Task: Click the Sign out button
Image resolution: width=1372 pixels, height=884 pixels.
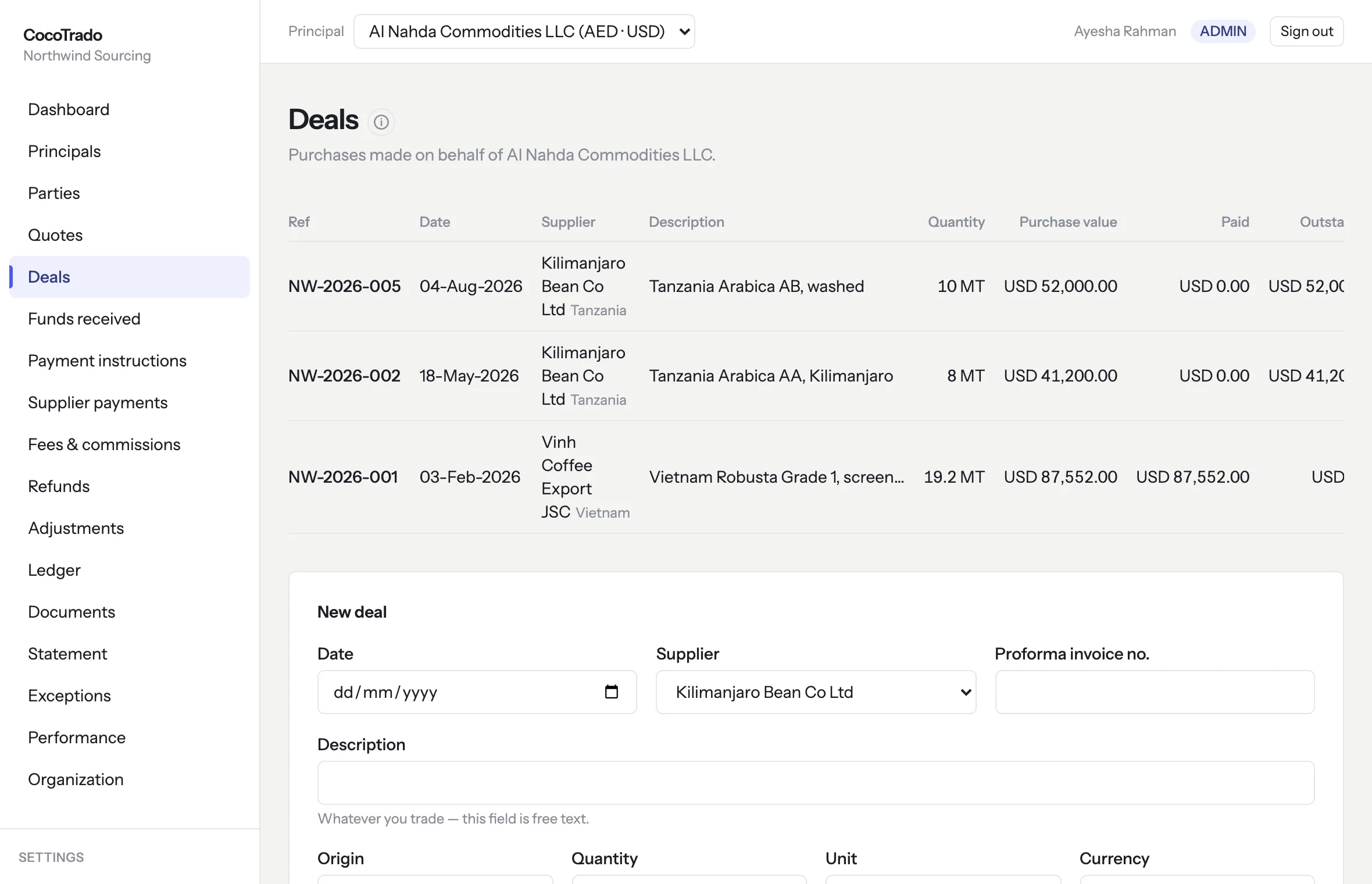Action: coord(1306,31)
